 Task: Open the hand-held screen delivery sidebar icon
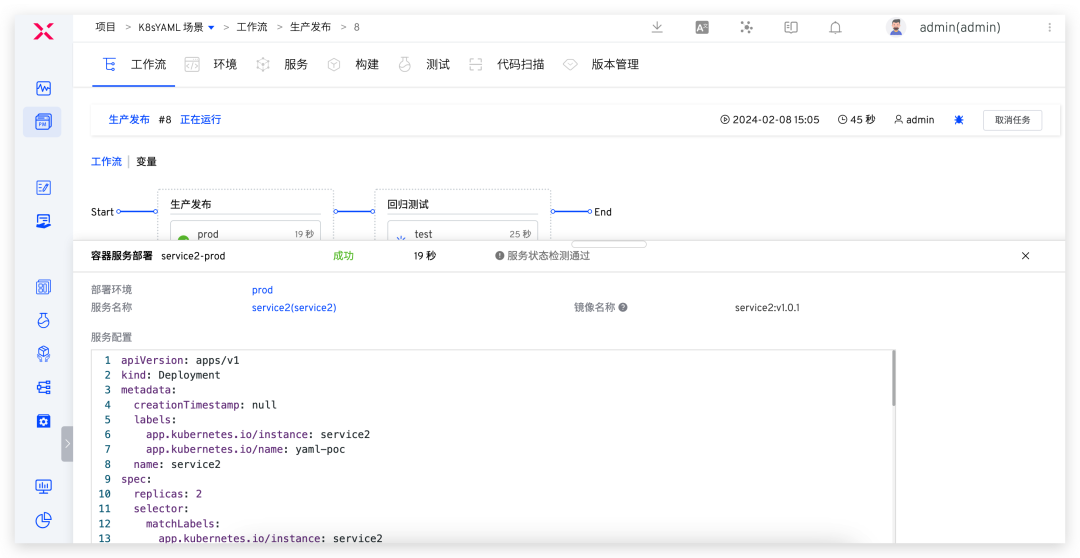tap(43, 221)
